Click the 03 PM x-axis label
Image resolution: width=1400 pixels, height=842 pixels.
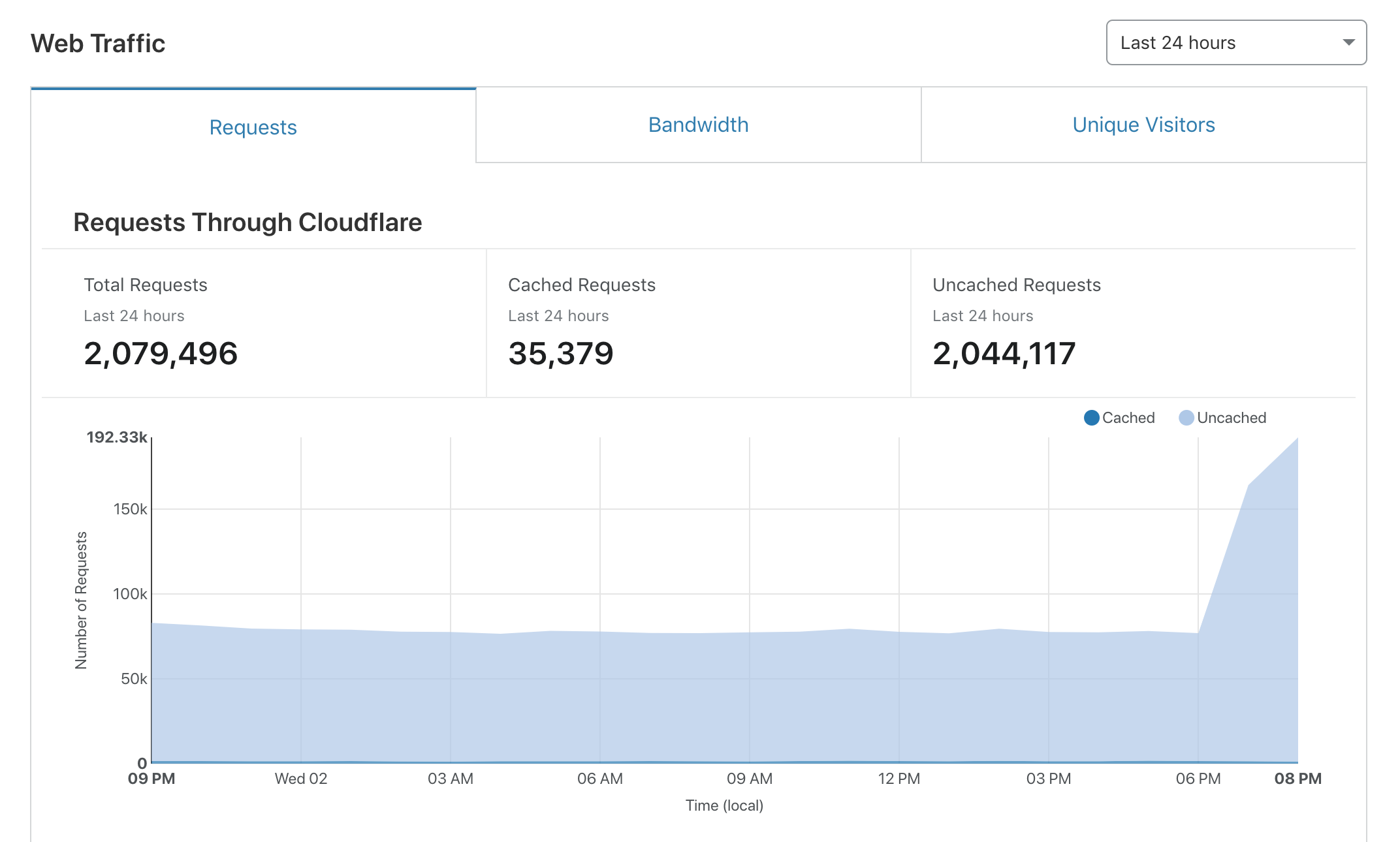pos(1049,779)
